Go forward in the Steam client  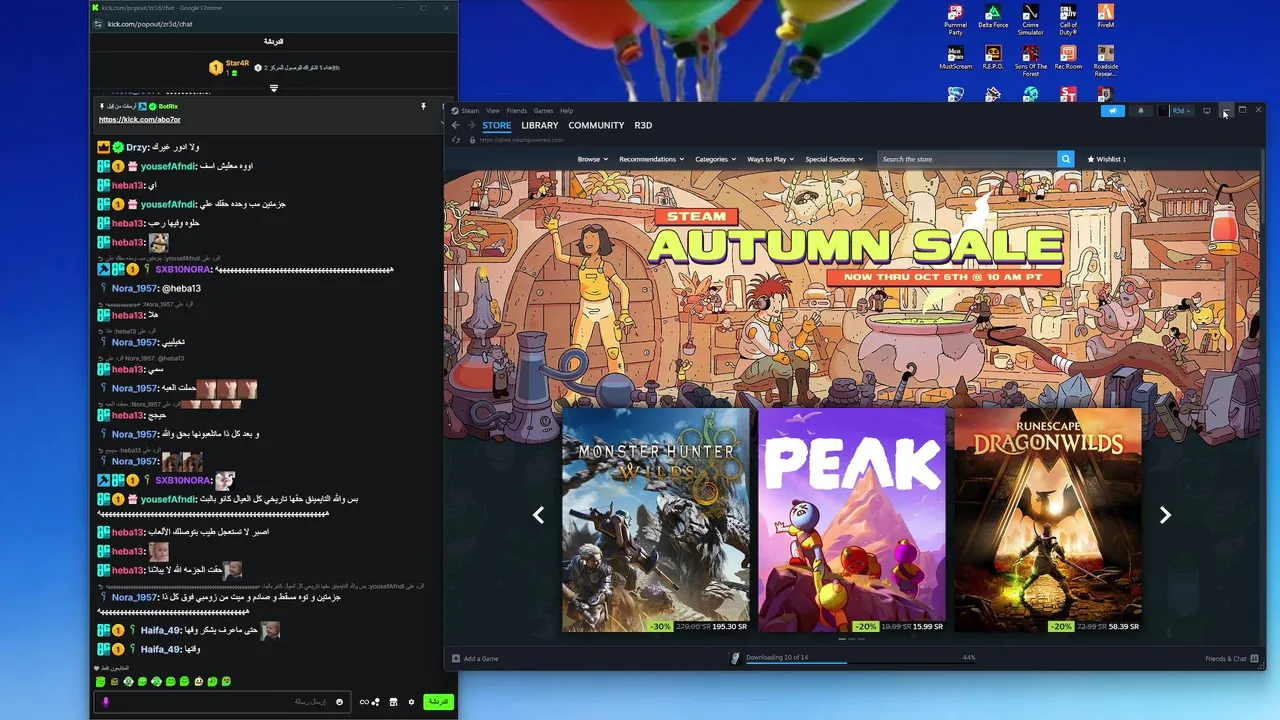point(471,125)
